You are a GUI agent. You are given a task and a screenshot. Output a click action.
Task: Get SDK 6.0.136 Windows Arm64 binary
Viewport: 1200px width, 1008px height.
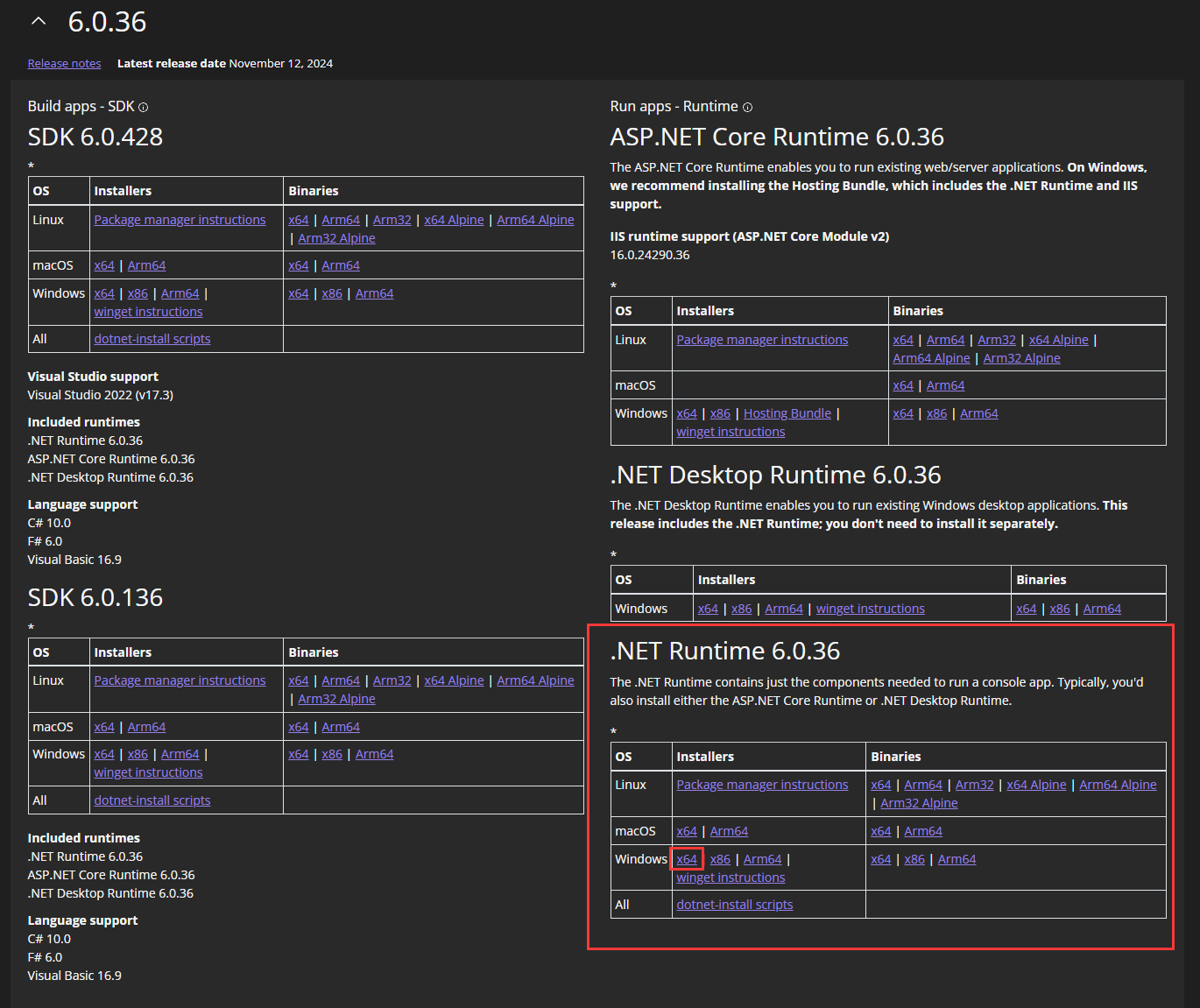coord(374,754)
